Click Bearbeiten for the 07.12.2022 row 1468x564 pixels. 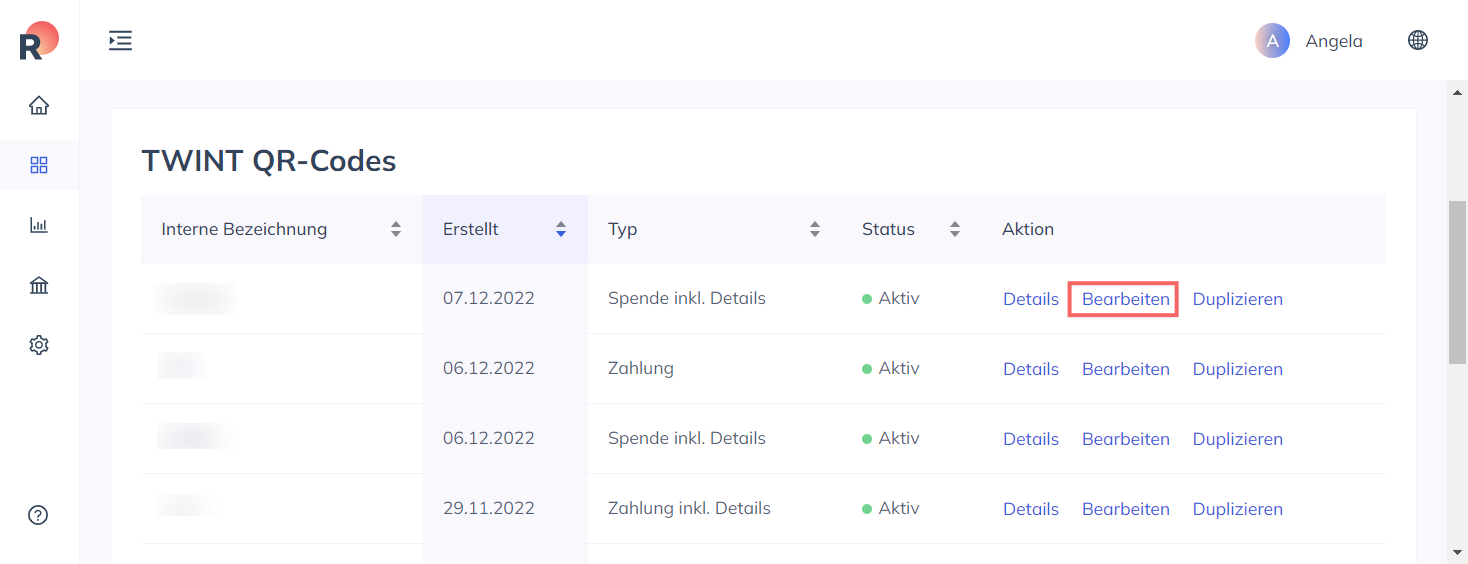tap(1126, 299)
